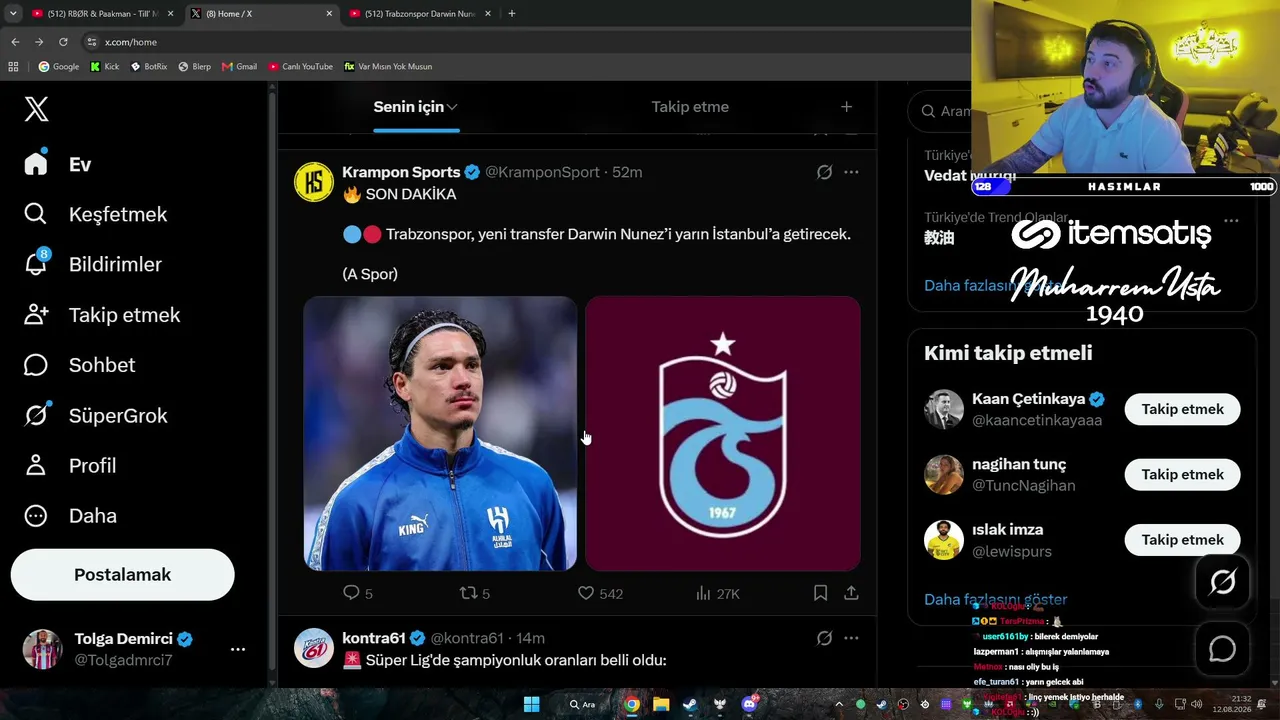1280x720 pixels.
Task: Open Var Mısın Yok Musun bookmark
Action: (388, 67)
